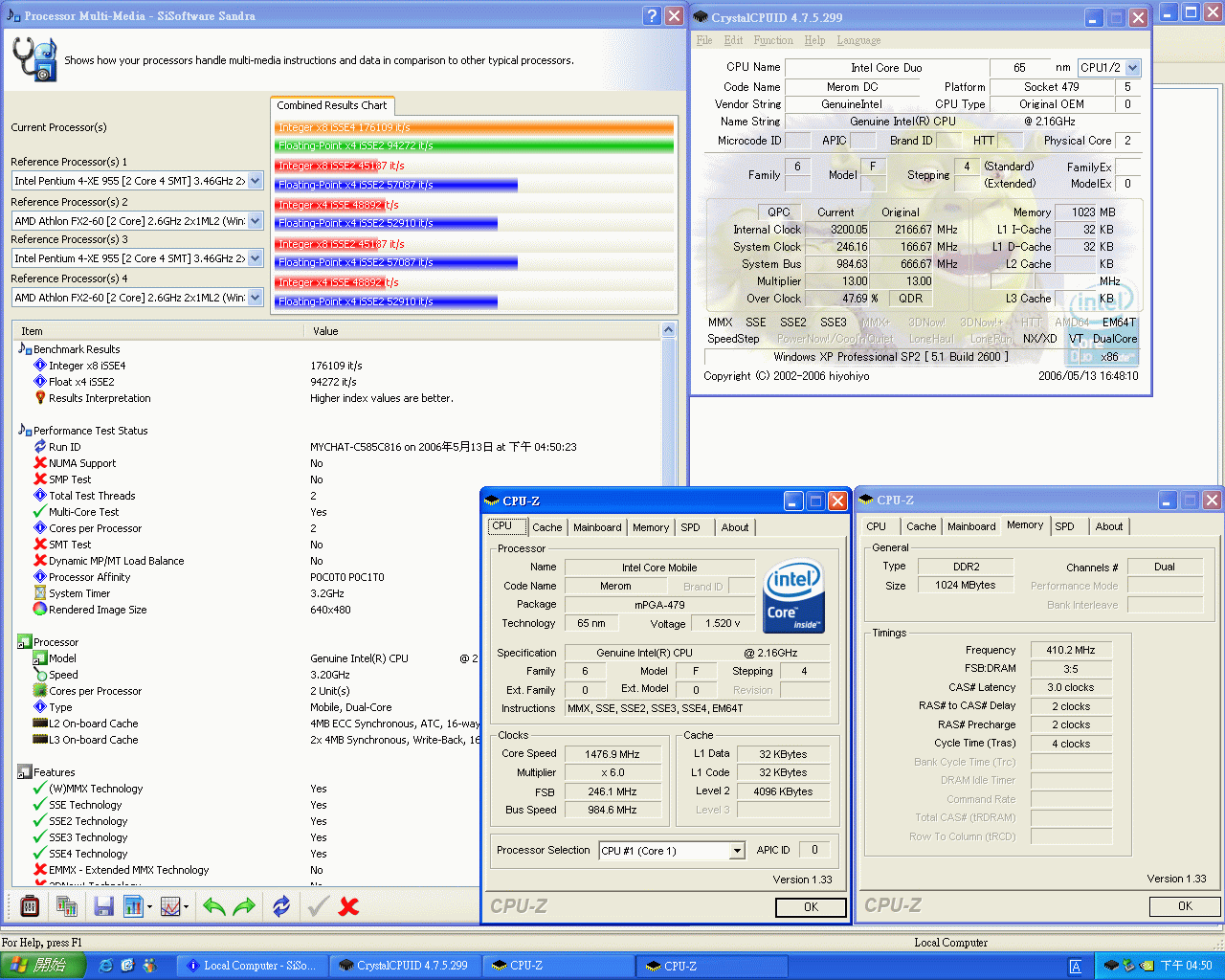Click scroll-up arrow of Sandra results list
Screen dimensions: 1225x980
pos(668,330)
